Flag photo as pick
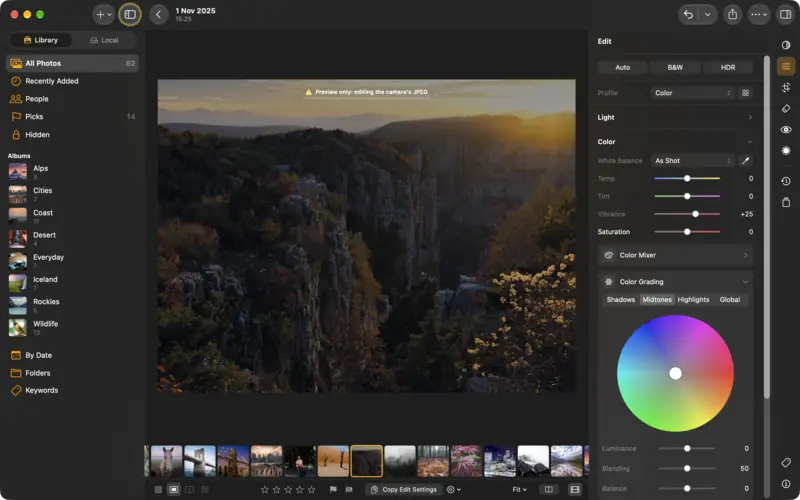 (x=333, y=490)
